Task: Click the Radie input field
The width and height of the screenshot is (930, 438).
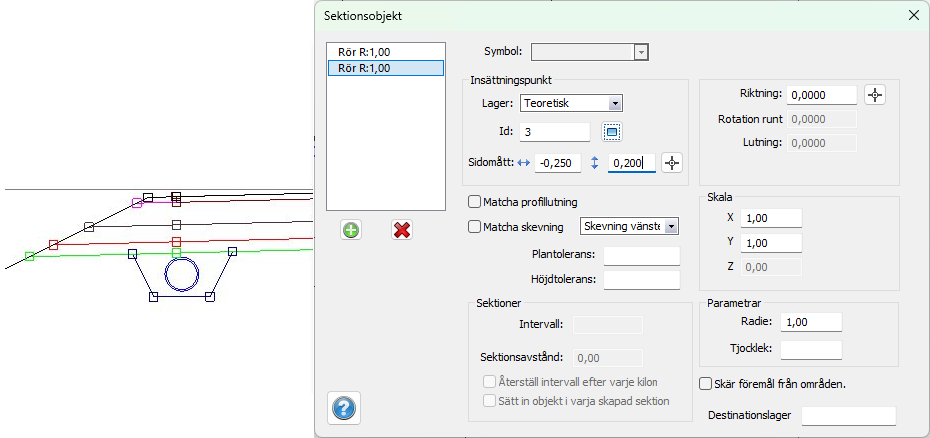Action: coord(811,322)
